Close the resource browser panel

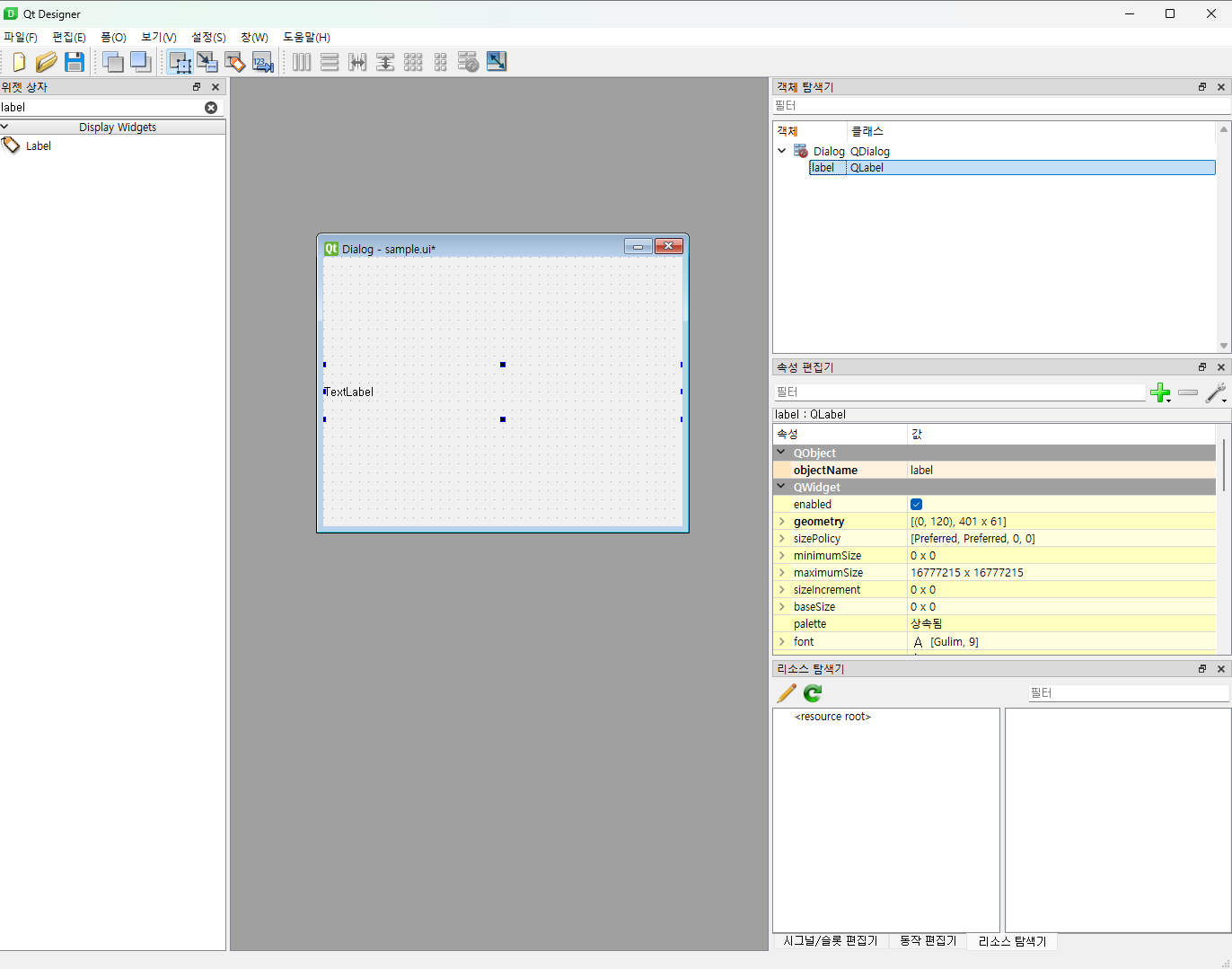click(x=1221, y=669)
